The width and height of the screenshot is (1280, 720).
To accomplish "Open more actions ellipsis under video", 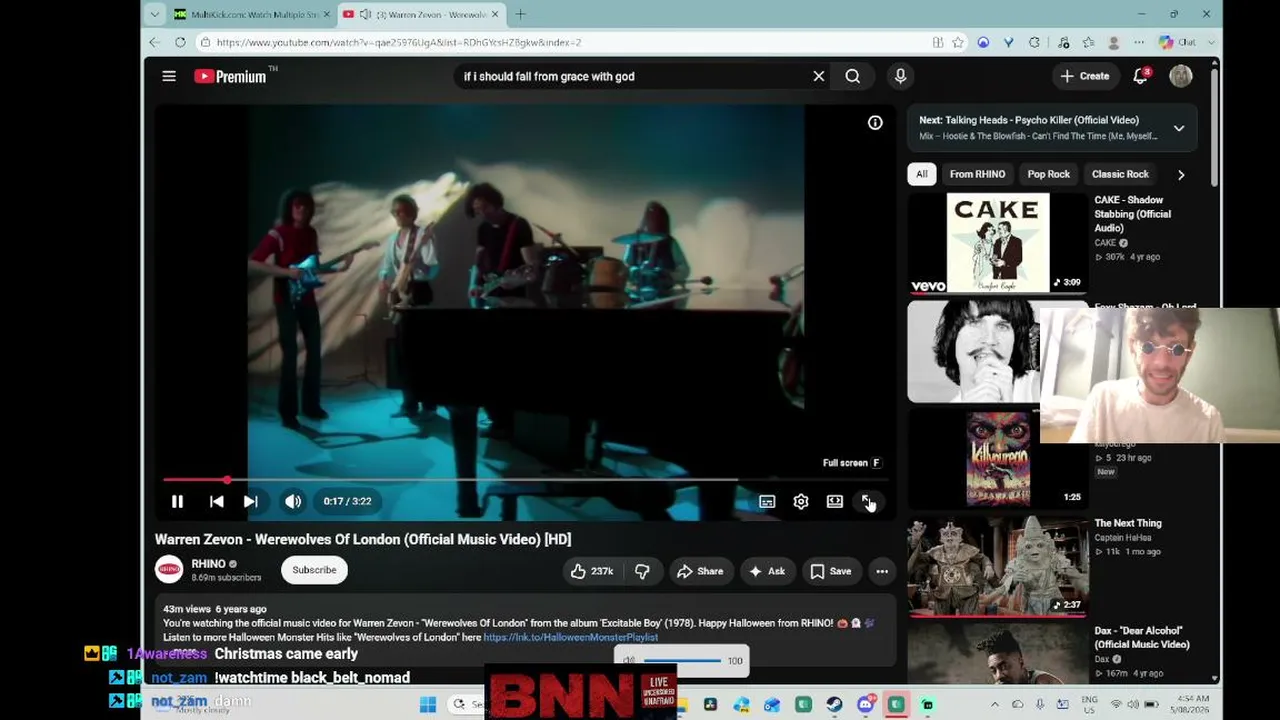I will click(x=882, y=571).
